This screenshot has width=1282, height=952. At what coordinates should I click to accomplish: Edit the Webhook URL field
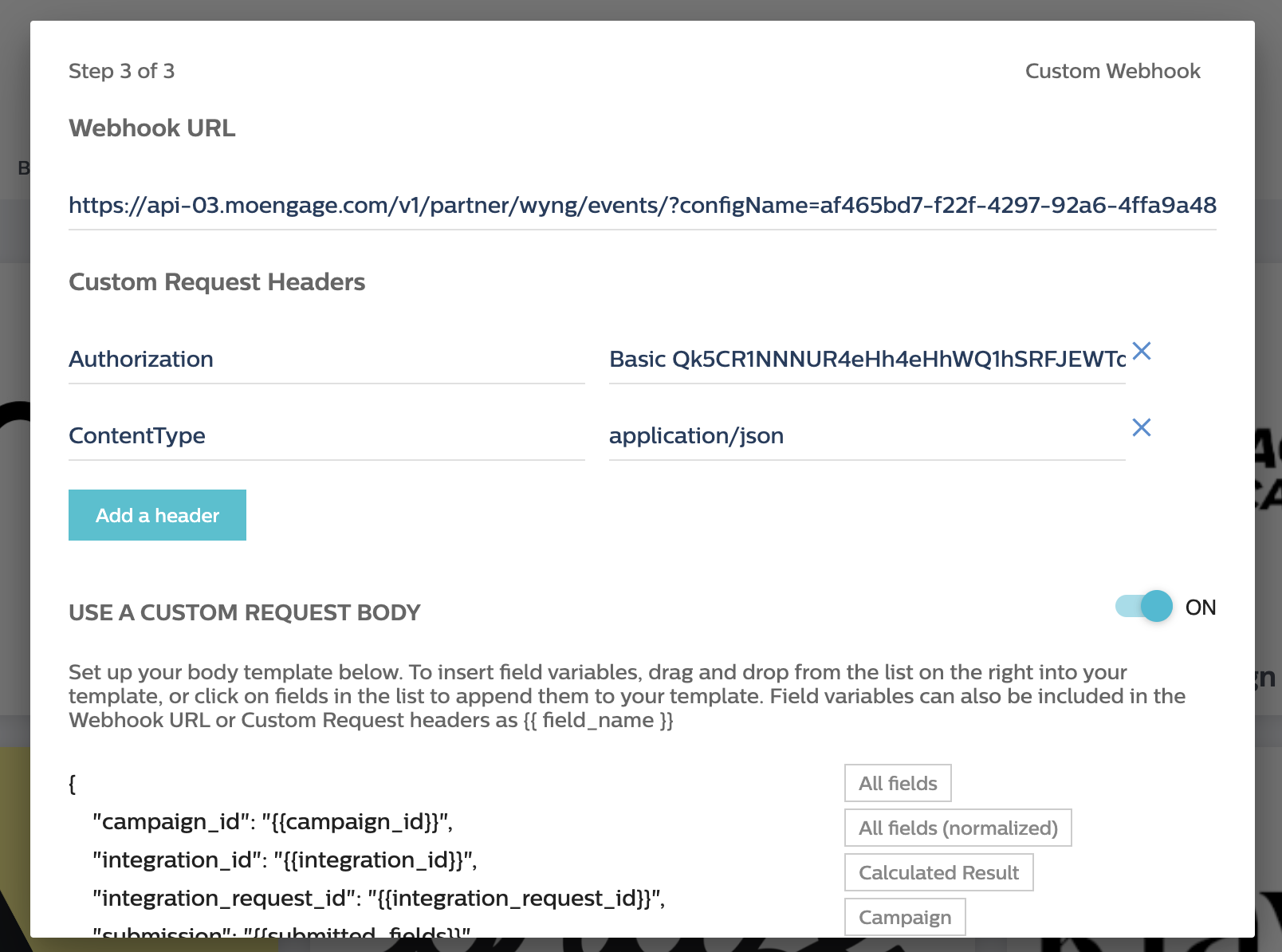click(x=643, y=206)
